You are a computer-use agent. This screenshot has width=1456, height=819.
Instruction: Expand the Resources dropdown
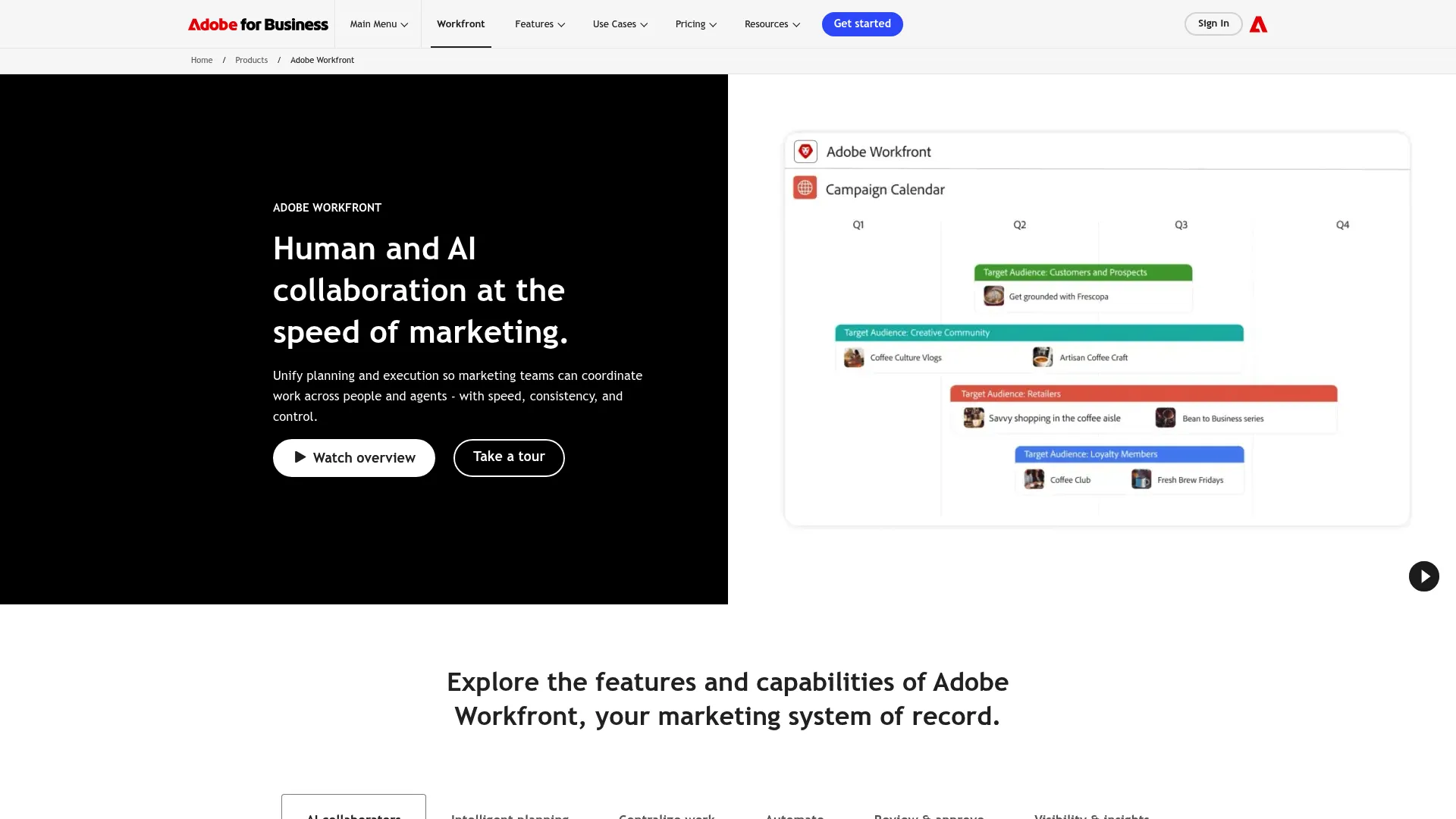[772, 24]
